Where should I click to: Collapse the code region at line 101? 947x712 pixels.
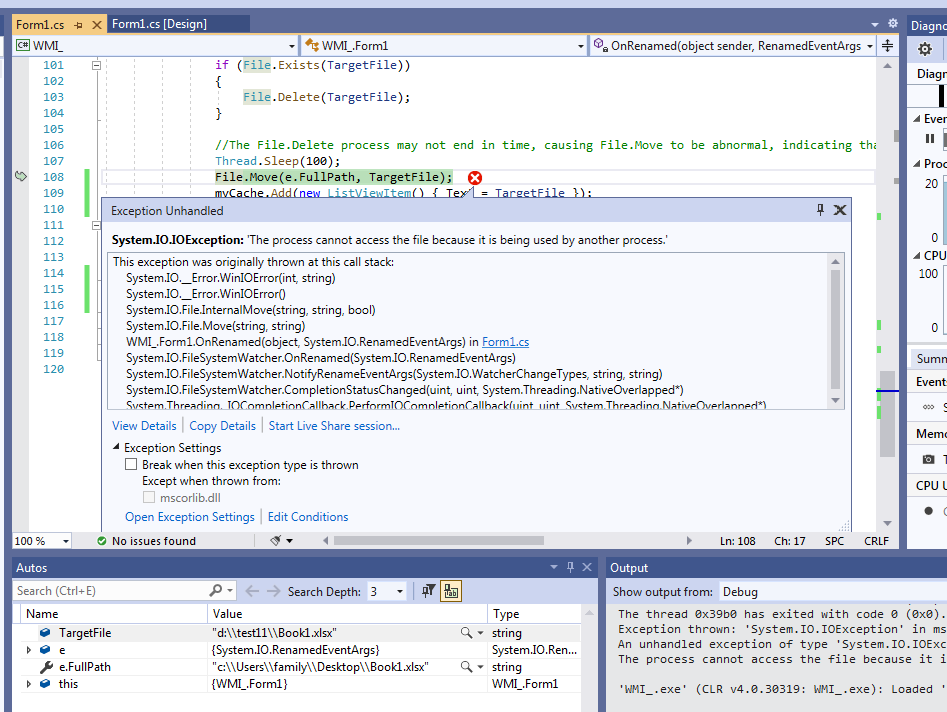click(x=96, y=65)
